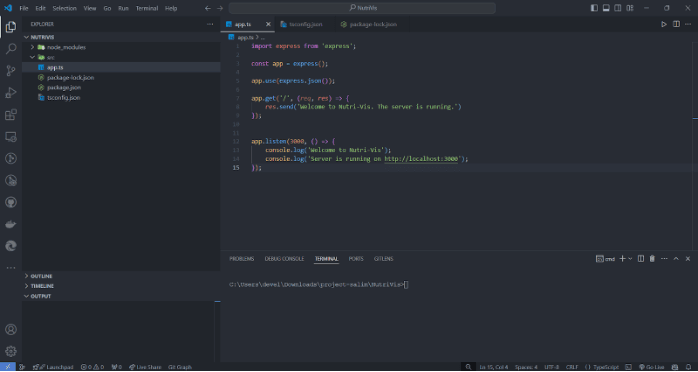The width and height of the screenshot is (698, 372).
Task: Open editor More Actions menu
Action: pyautogui.click(x=688, y=24)
